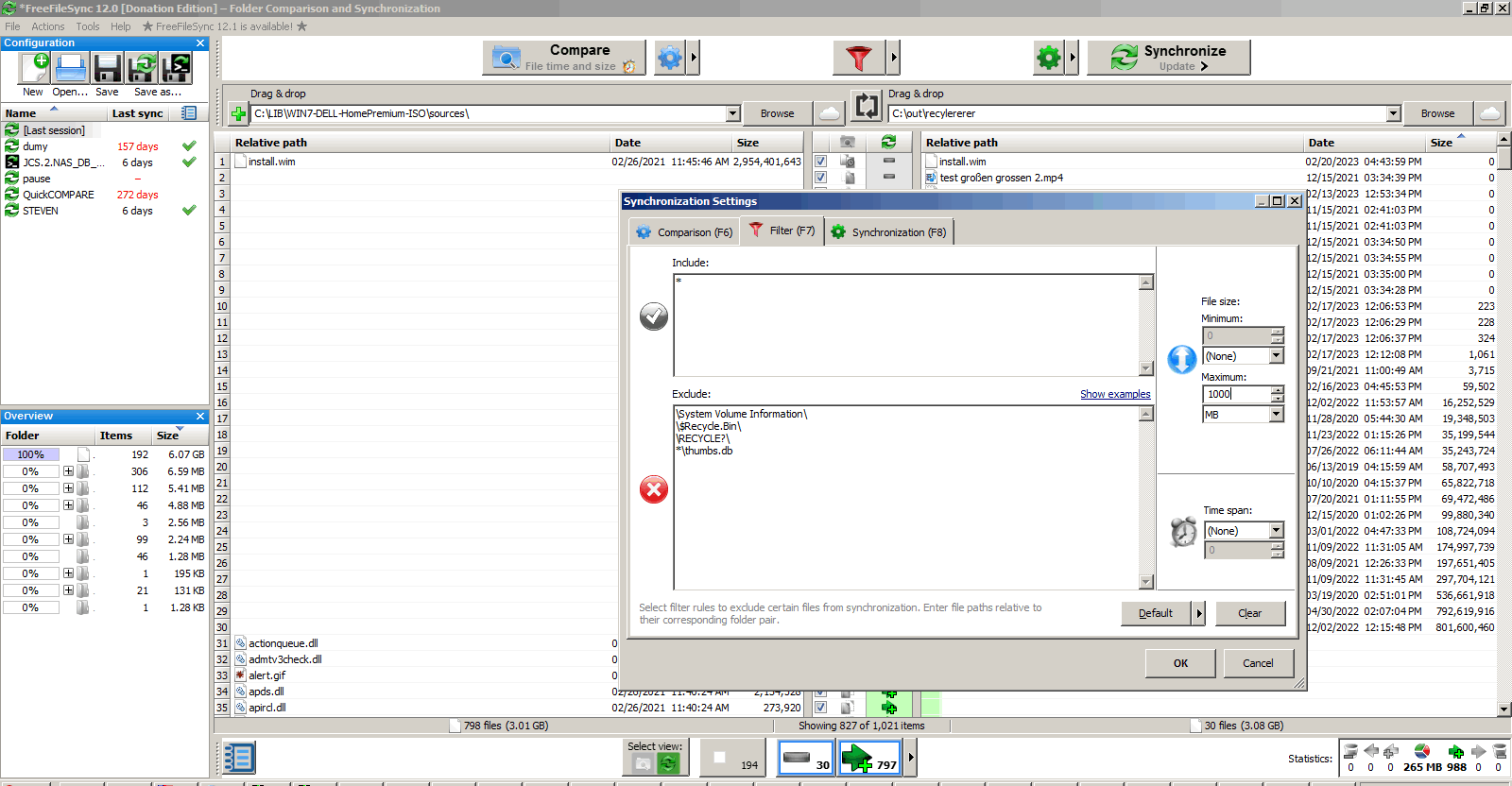Switch to Filter (F7) tab
This screenshot has height=786, width=1512.
click(x=782, y=231)
